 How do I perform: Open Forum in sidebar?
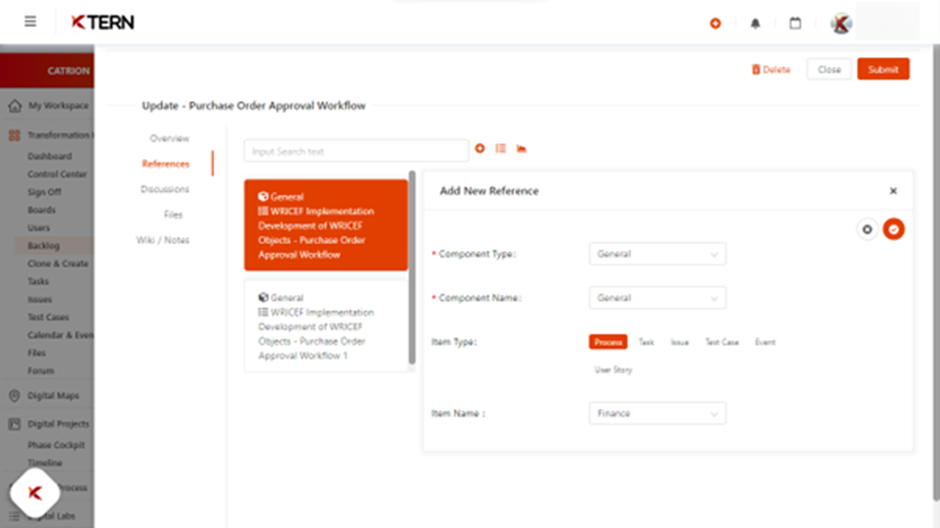point(41,371)
